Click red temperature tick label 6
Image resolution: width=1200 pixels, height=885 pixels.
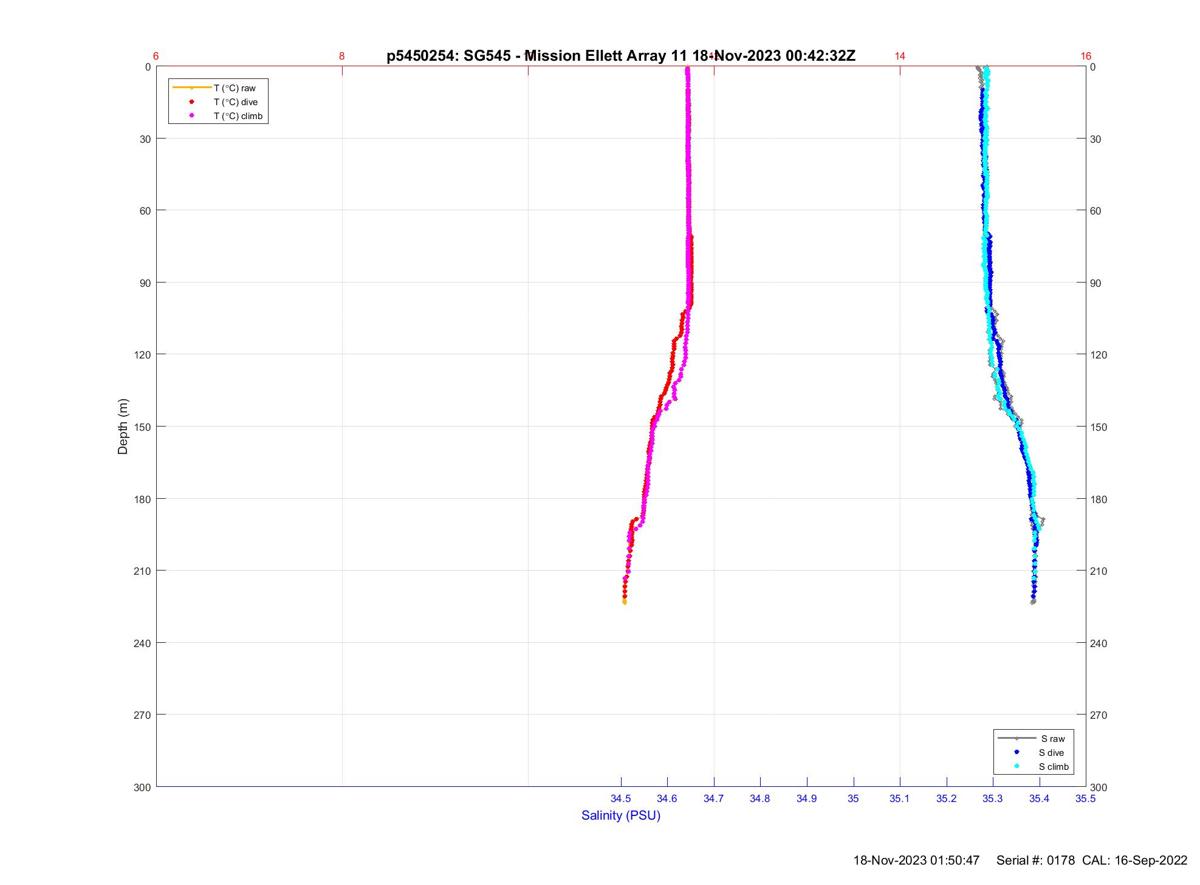(x=156, y=56)
